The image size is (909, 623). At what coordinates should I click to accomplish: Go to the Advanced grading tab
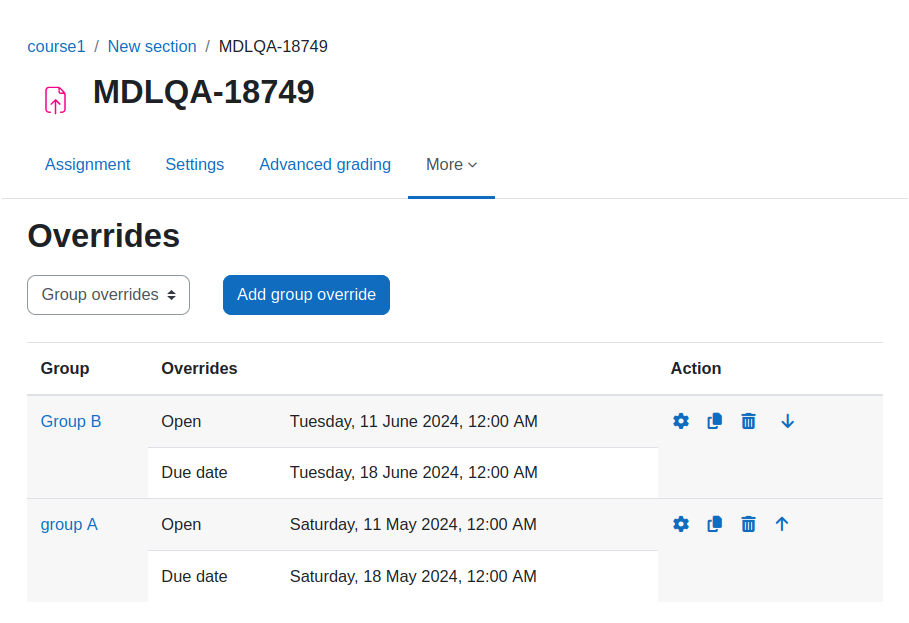tap(325, 165)
